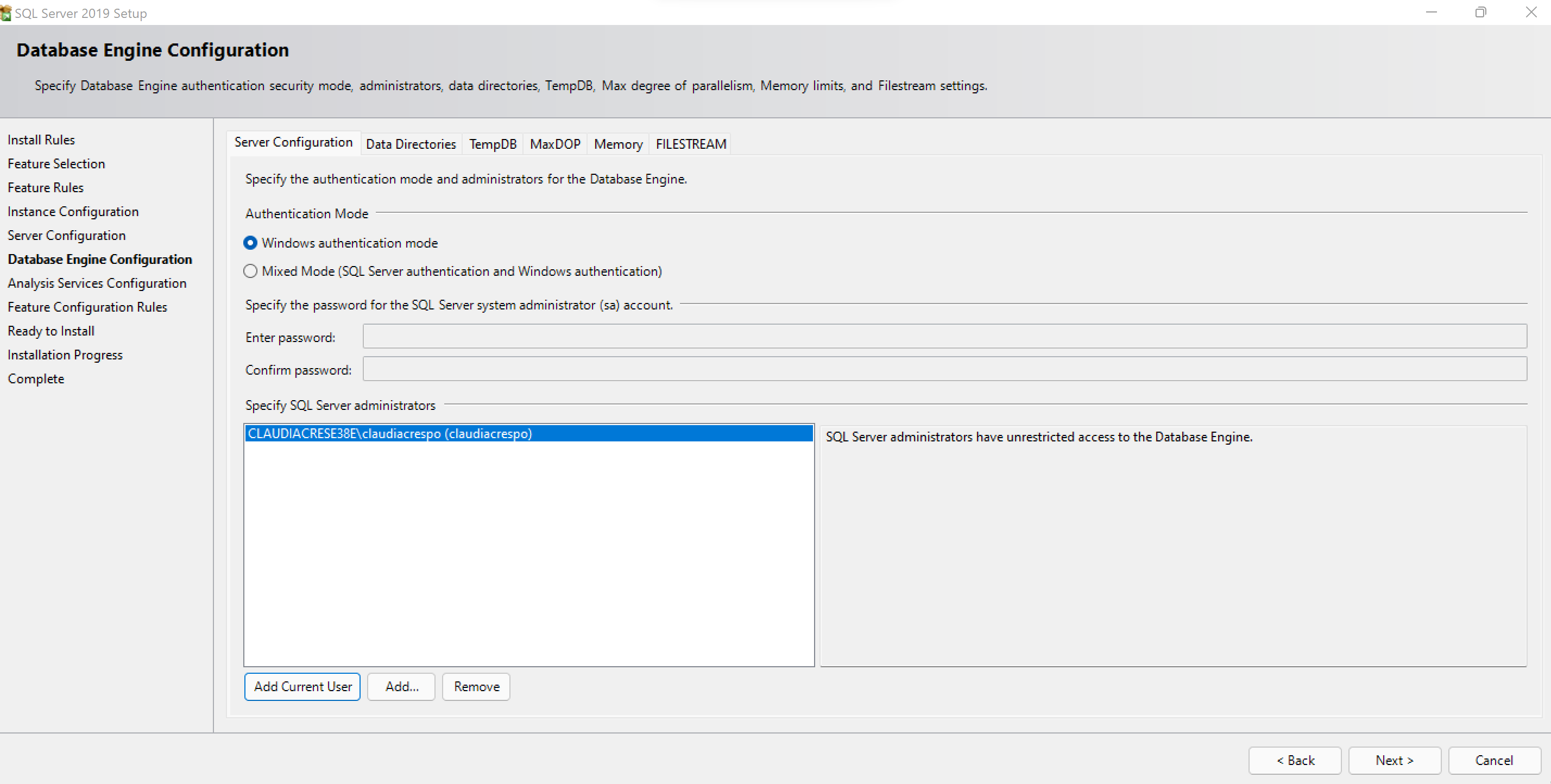
Task: Switch to the TempDB tab
Action: click(493, 144)
